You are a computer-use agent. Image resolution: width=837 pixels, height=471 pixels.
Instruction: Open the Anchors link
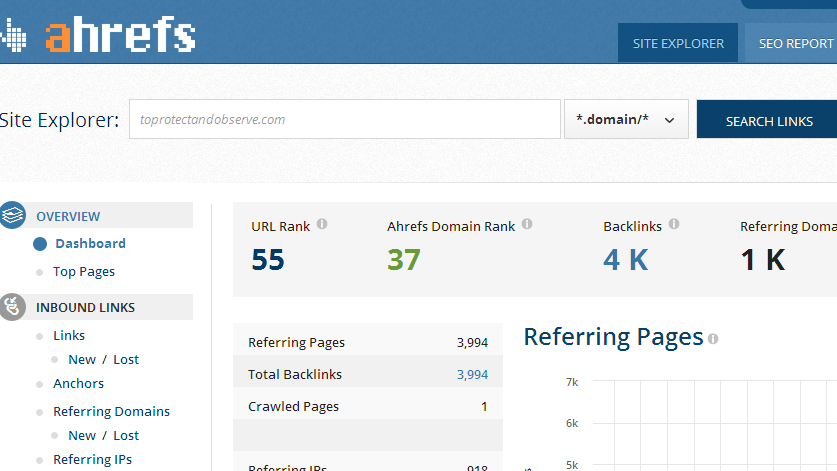pos(78,383)
